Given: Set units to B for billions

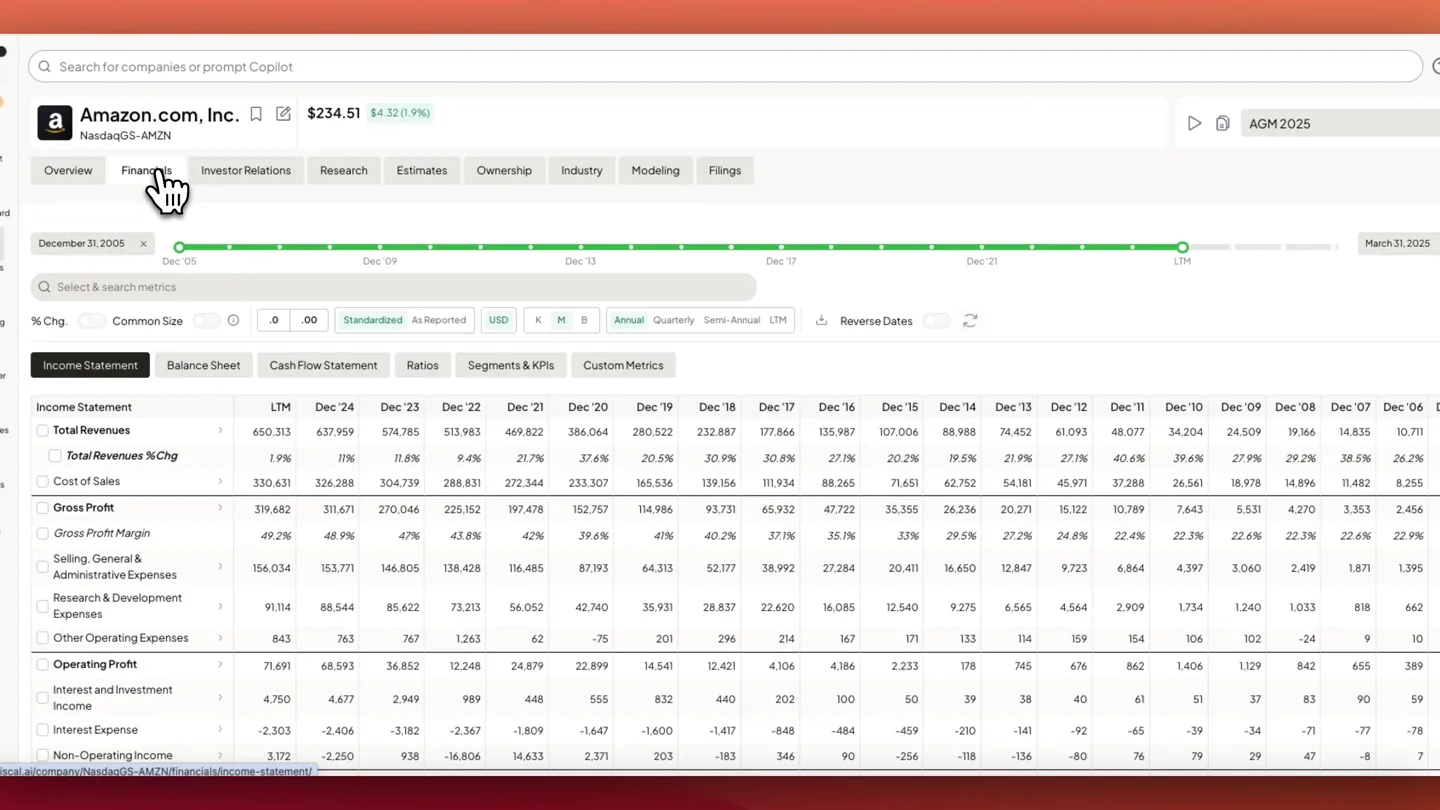Looking at the screenshot, I should pyautogui.click(x=584, y=321).
